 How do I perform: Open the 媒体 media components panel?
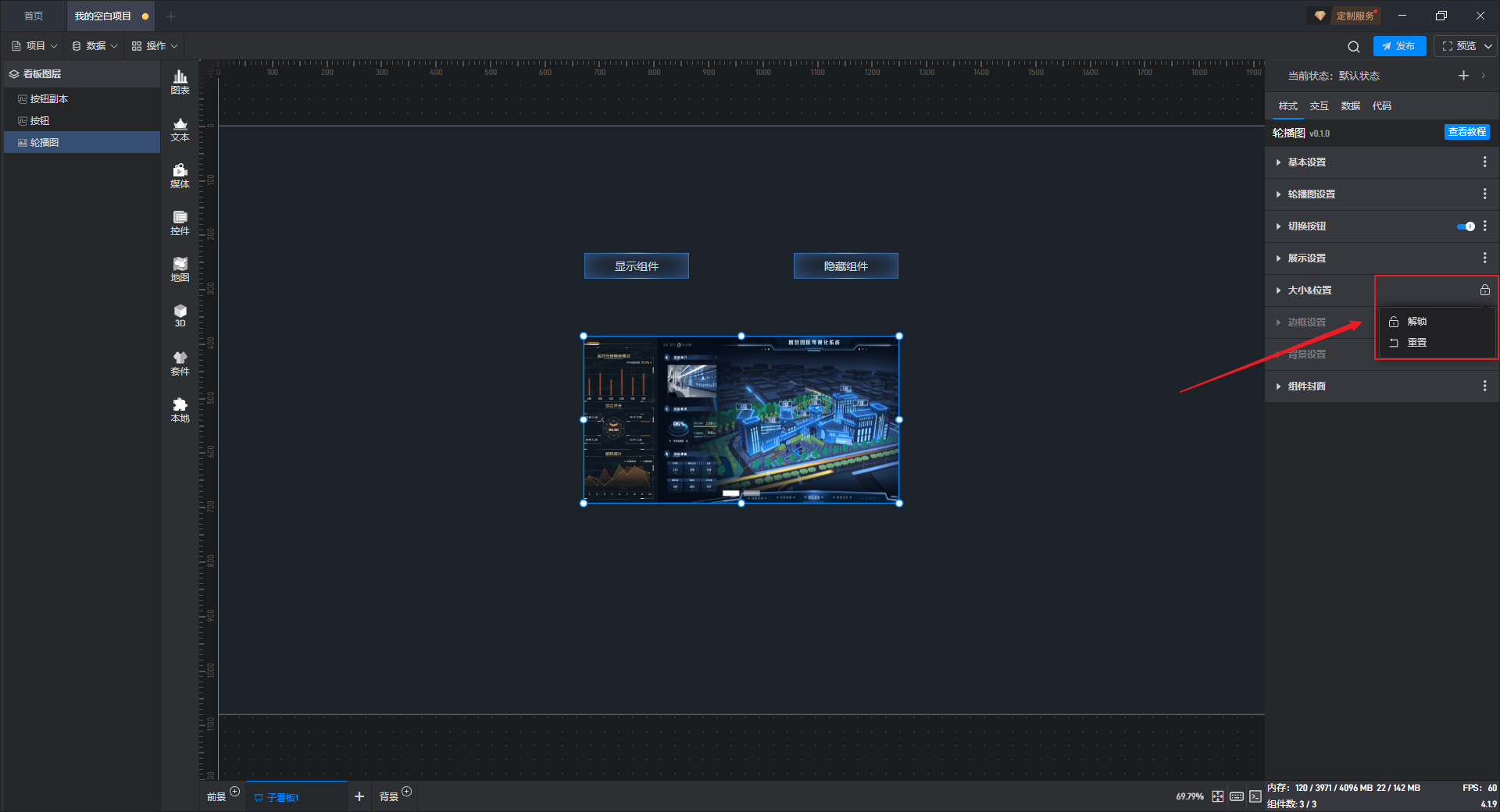point(180,176)
